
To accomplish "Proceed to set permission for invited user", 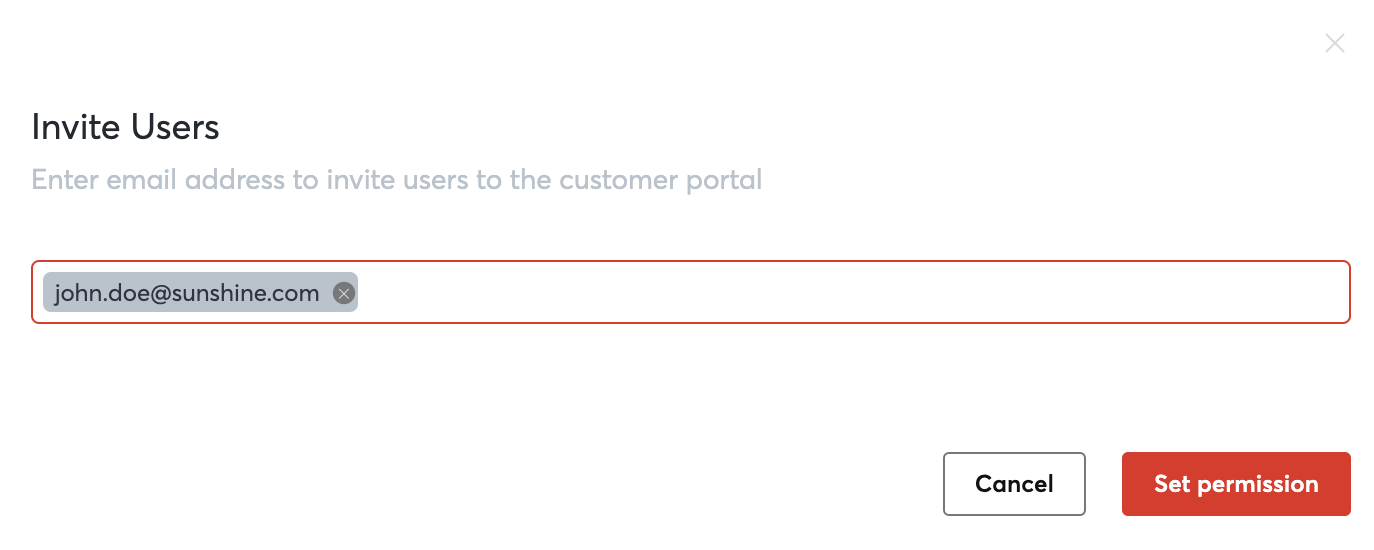I will coord(1236,484).
